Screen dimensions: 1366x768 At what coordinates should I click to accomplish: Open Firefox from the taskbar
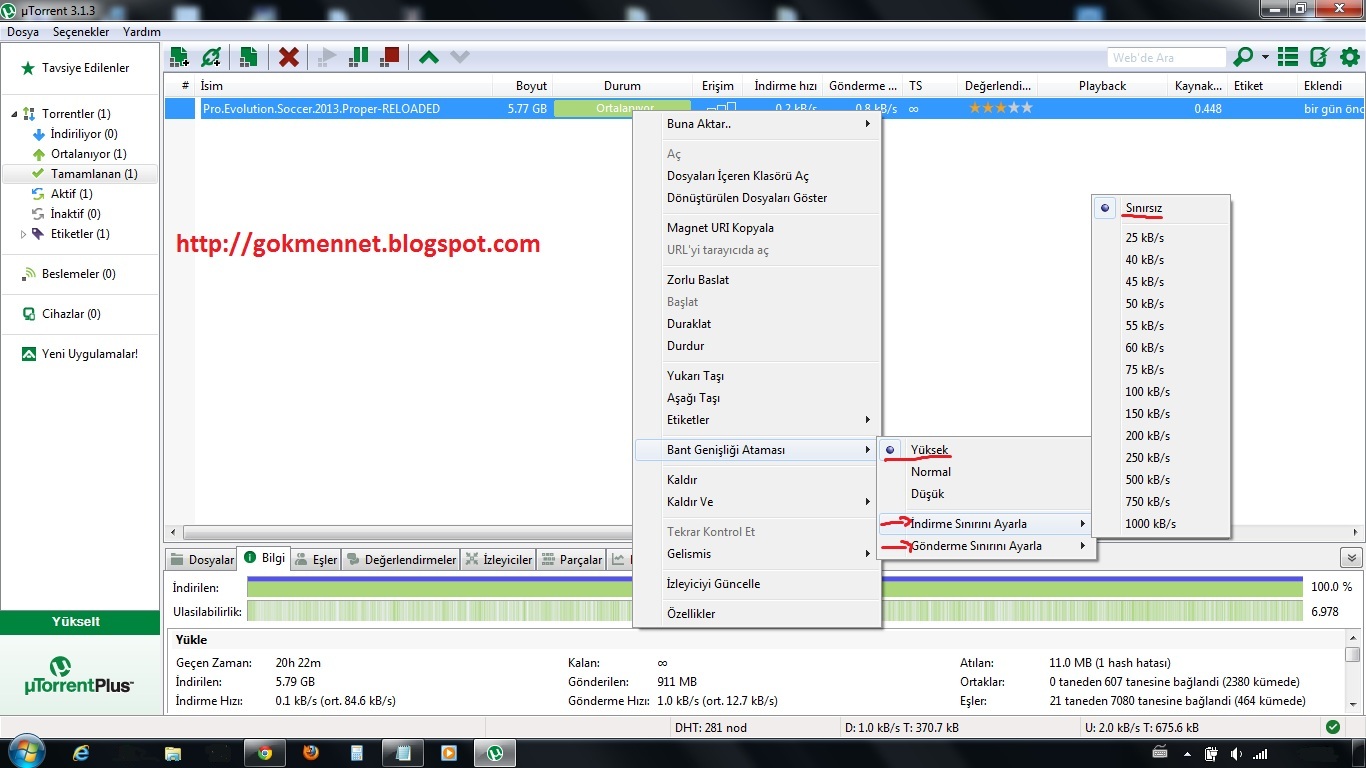tap(311, 753)
